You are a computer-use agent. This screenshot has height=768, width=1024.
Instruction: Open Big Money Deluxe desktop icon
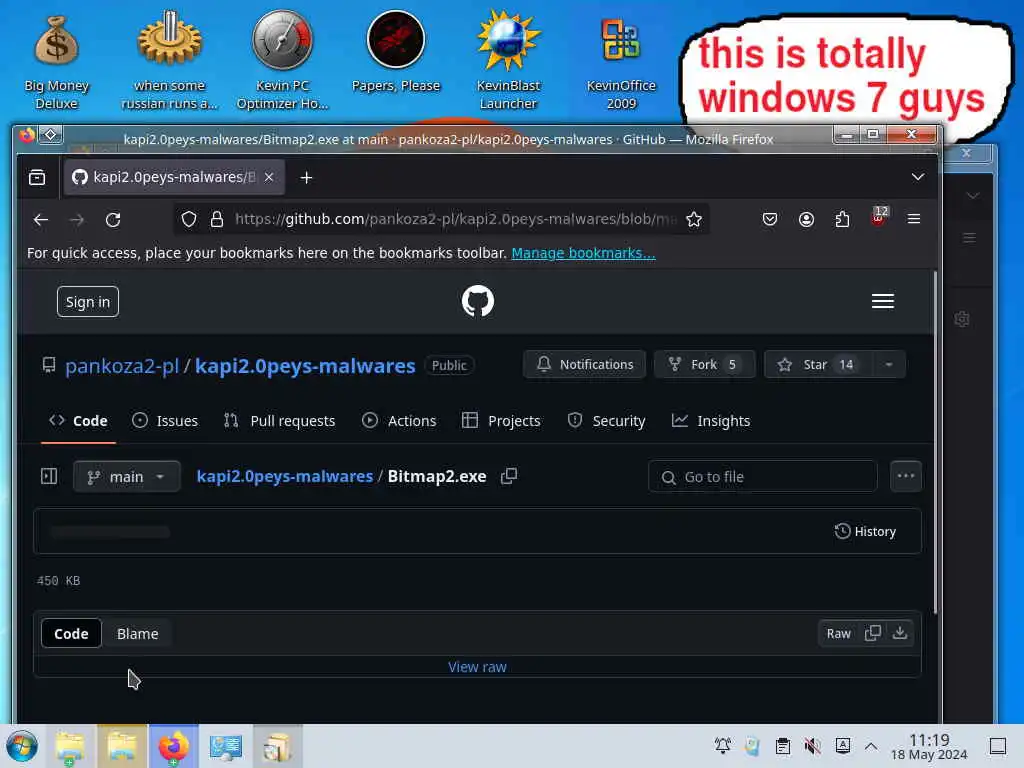pos(56,62)
